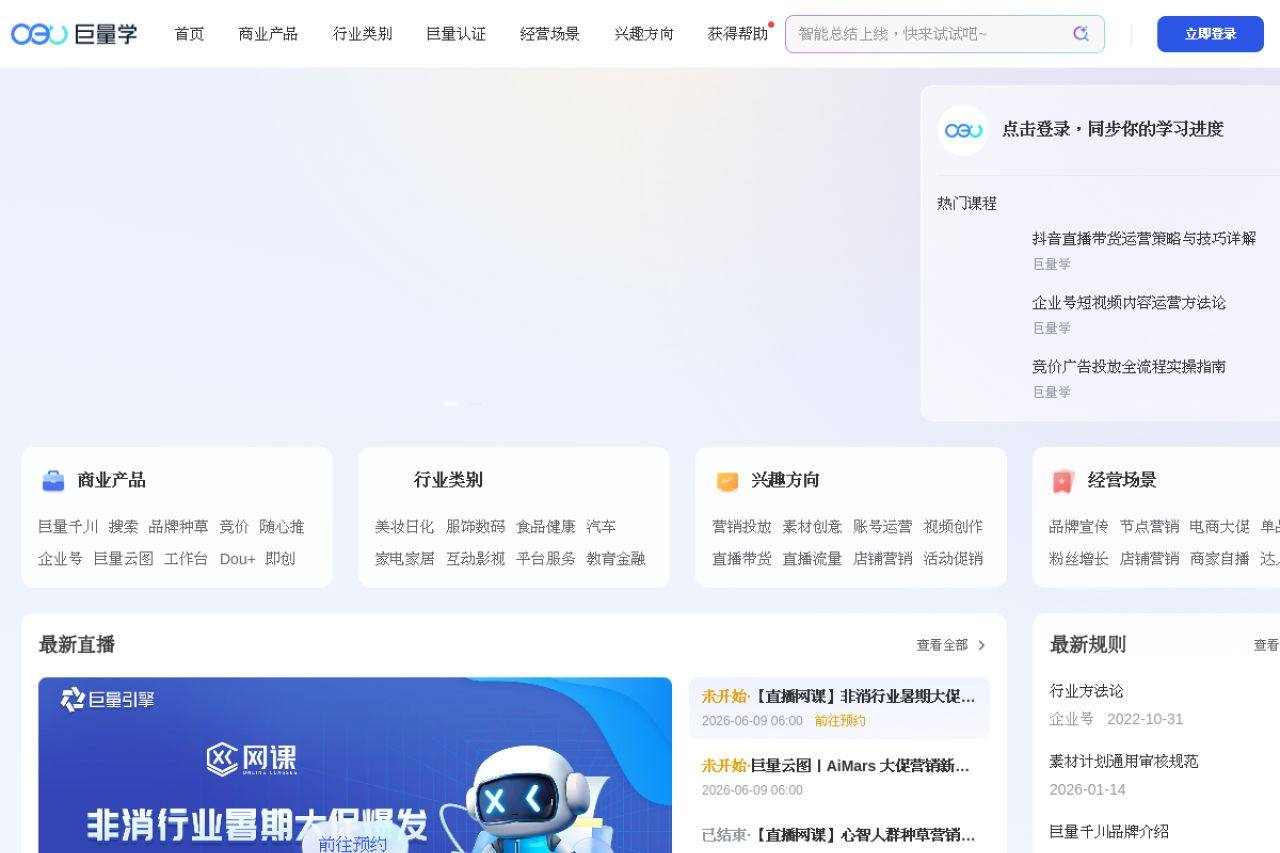
Task: Select 巨量云图 under 商业产品
Action: coord(123,559)
